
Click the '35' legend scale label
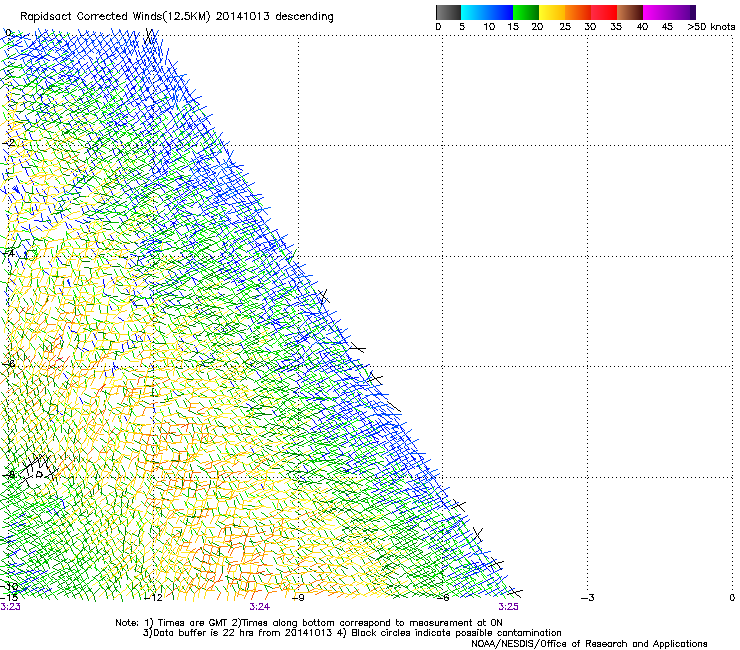pyautogui.click(x=616, y=27)
